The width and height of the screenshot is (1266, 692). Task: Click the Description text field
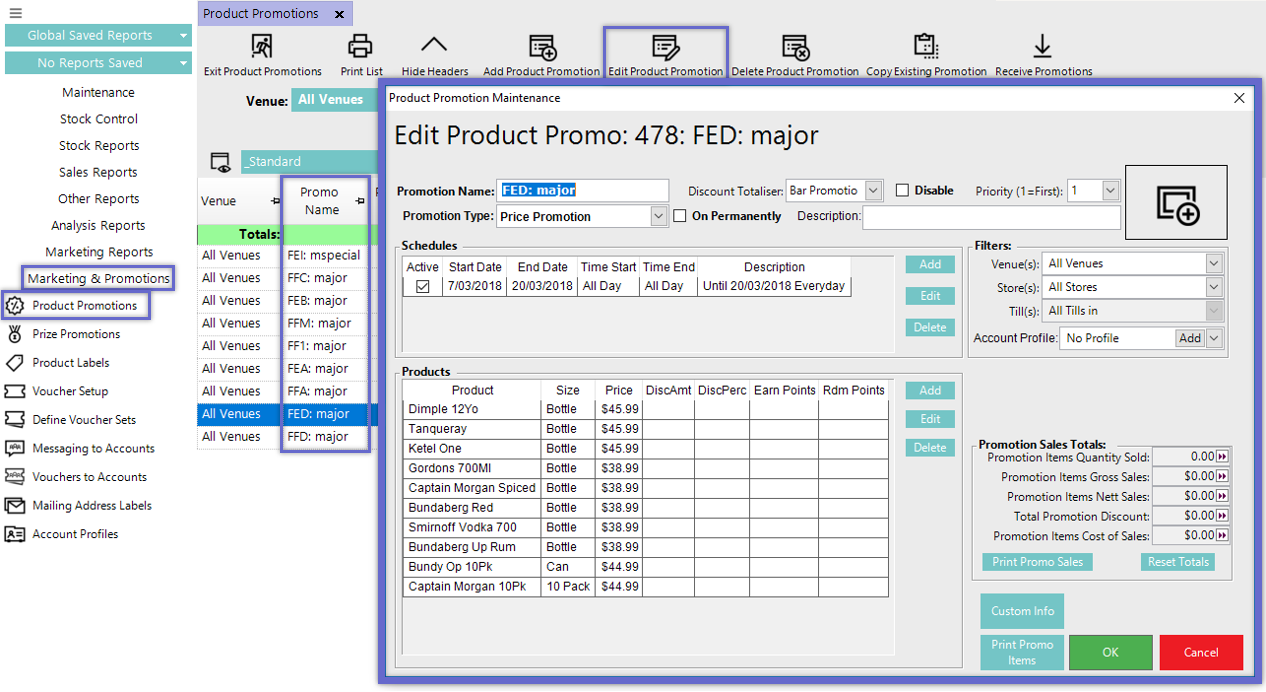point(991,216)
